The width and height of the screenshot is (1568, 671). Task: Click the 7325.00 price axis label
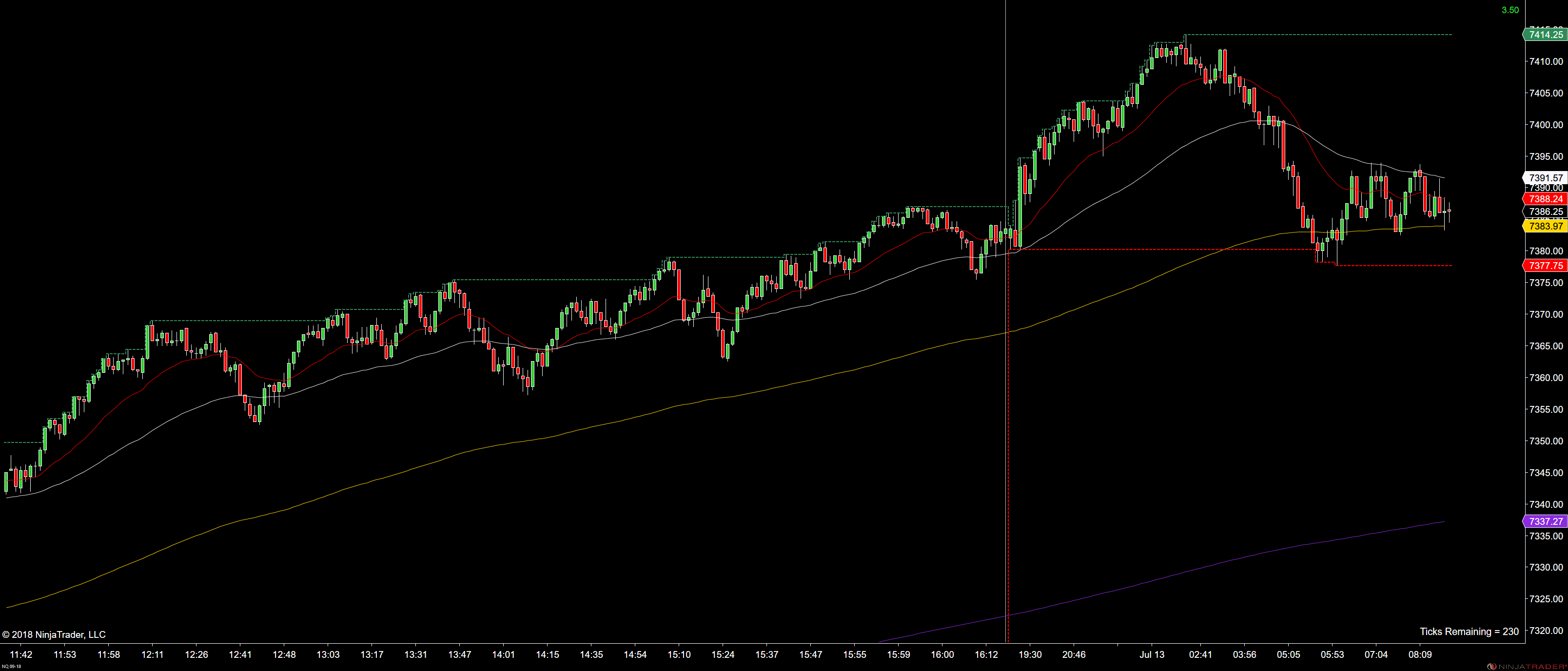(x=1546, y=598)
